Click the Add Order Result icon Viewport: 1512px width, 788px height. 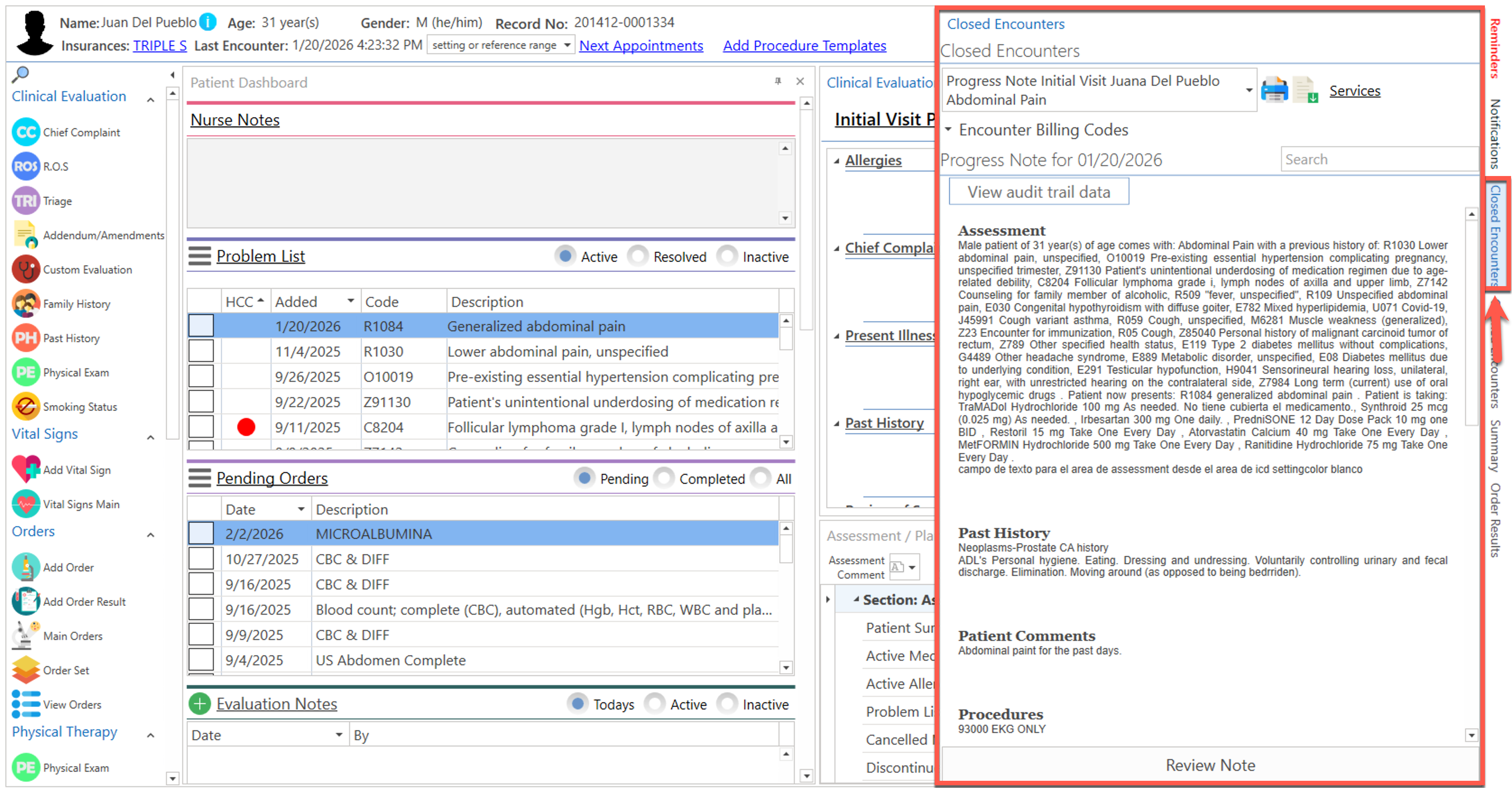click(26, 601)
